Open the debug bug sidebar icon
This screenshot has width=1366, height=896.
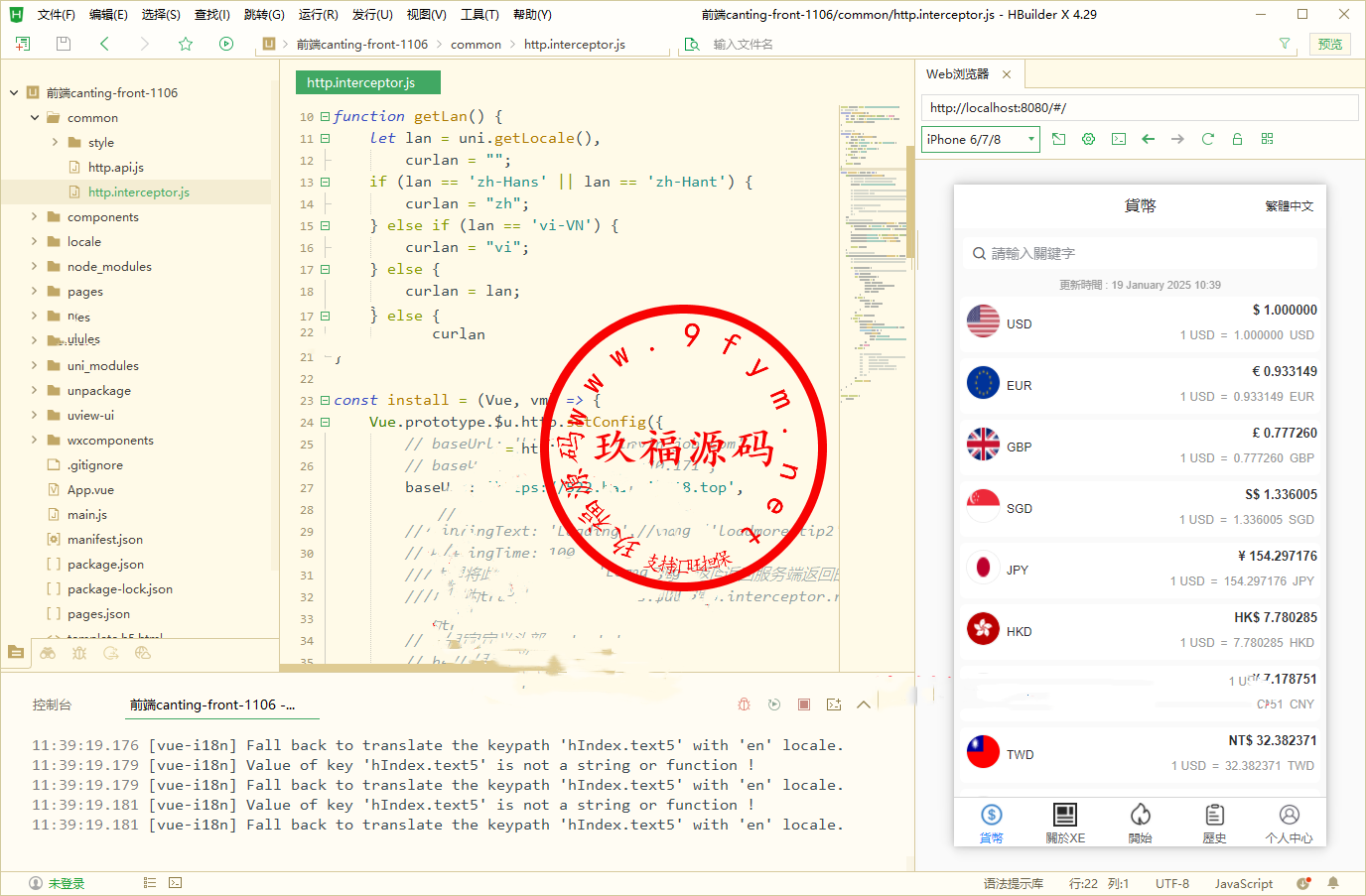[79, 652]
